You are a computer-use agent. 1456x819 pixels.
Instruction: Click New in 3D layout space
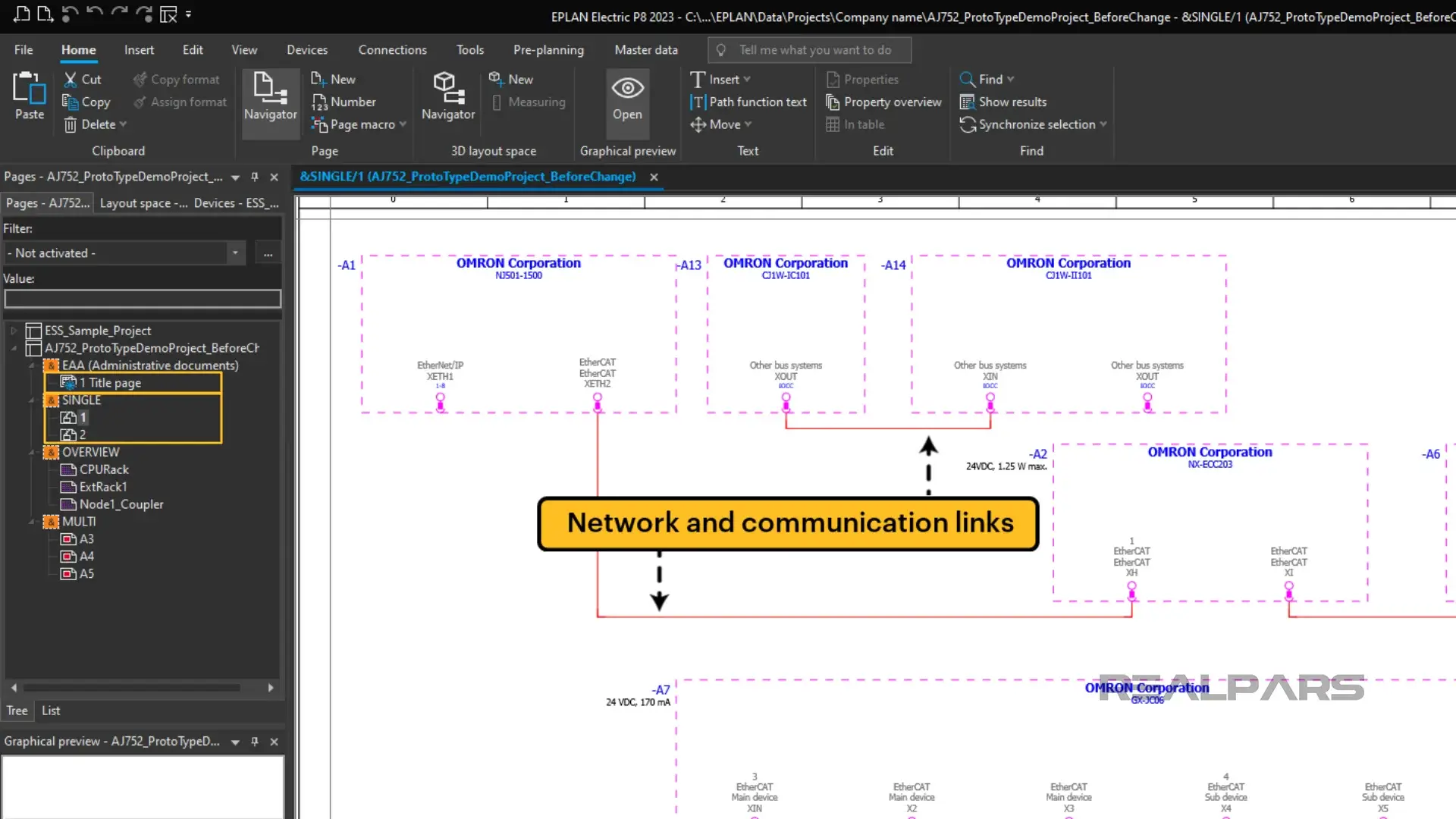(x=511, y=79)
